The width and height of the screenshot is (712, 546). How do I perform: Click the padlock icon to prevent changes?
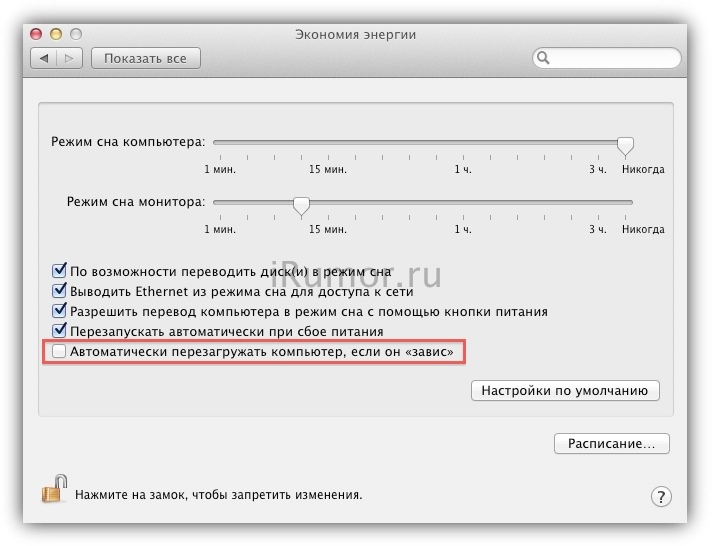coord(54,489)
